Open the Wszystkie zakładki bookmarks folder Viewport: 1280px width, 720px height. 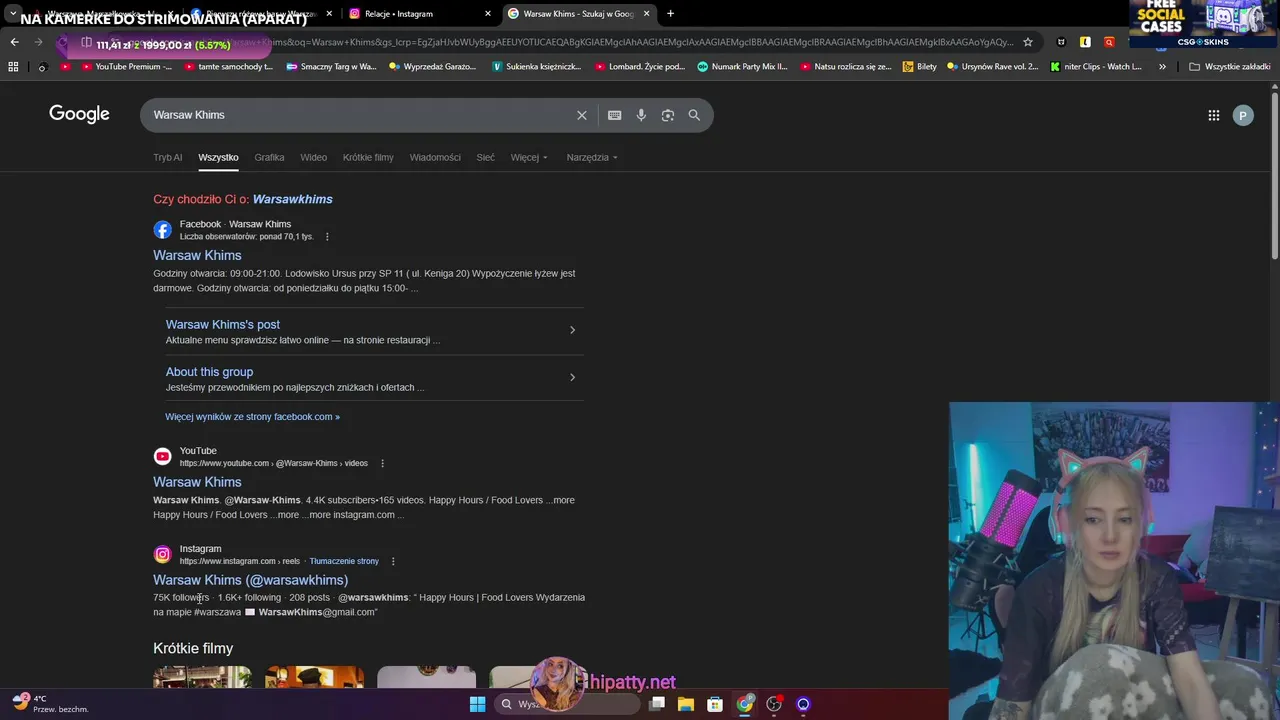[1229, 67]
